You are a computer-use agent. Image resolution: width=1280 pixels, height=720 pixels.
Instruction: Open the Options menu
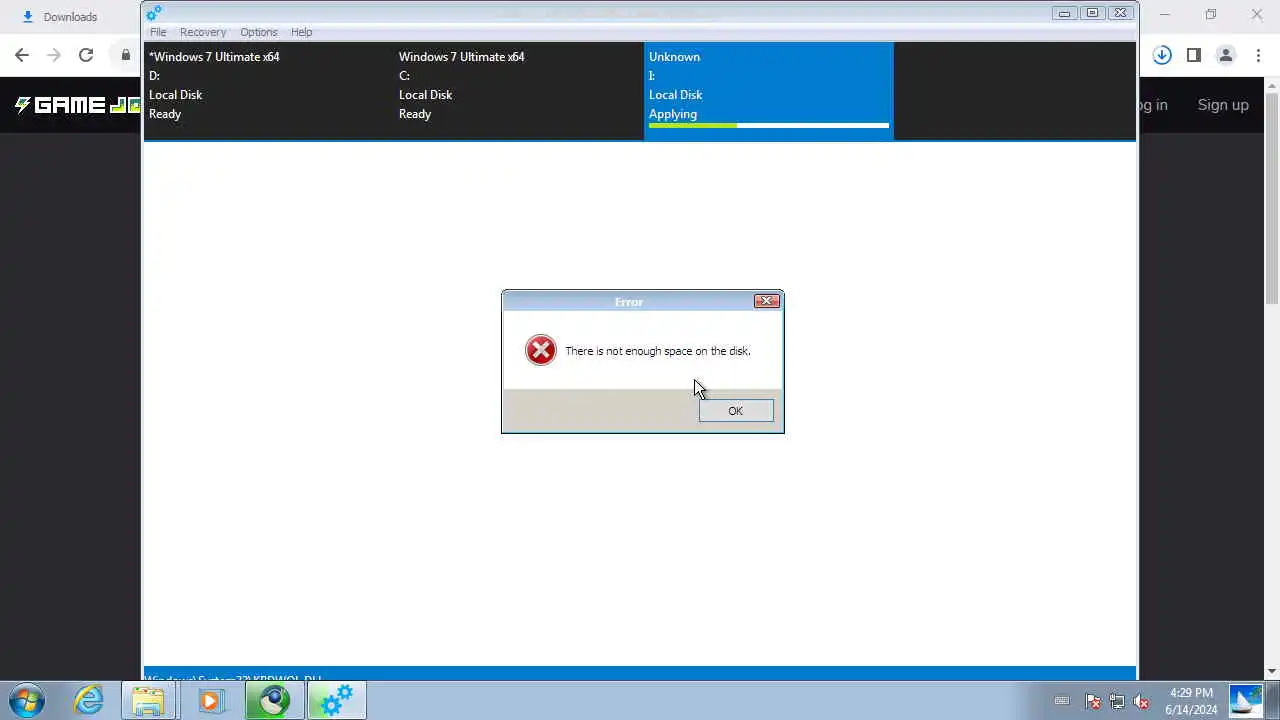pos(259,32)
